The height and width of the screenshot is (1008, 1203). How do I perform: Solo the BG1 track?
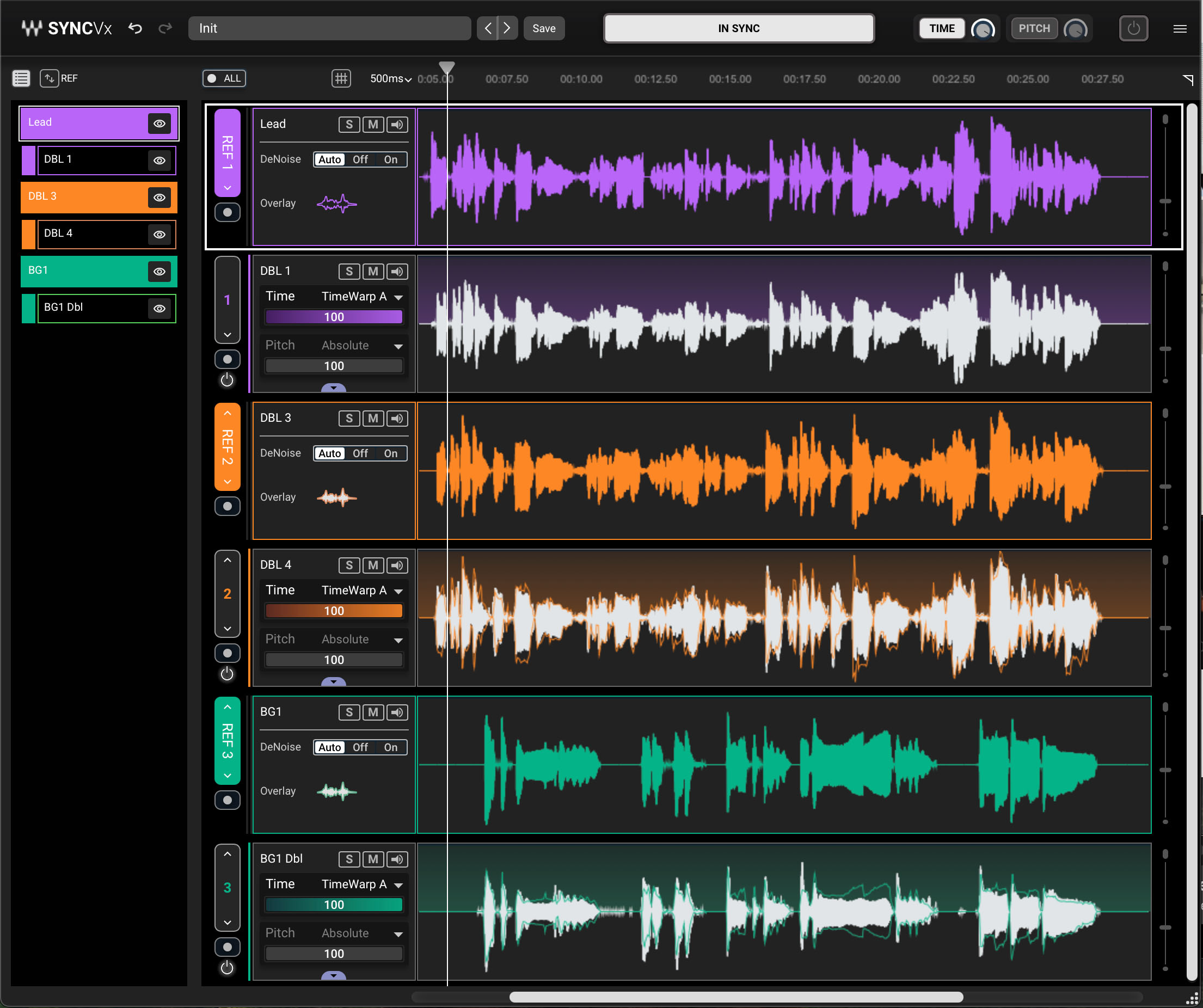349,712
